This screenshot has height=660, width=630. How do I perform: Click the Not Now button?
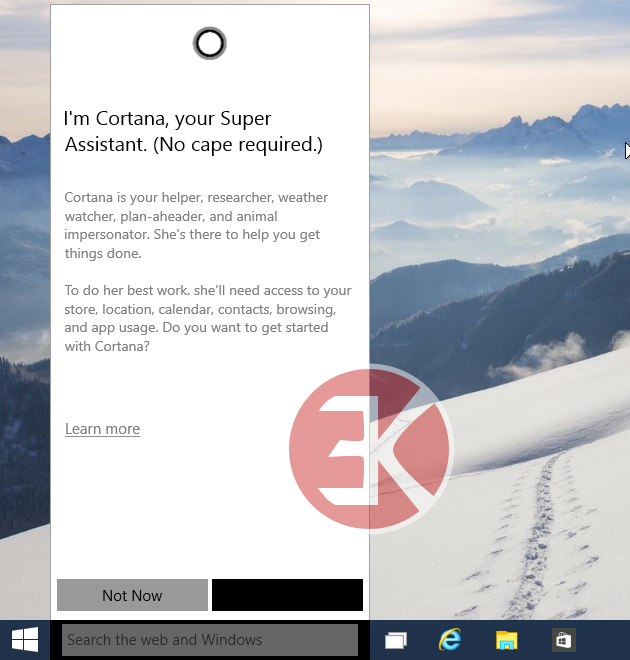(x=132, y=595)
